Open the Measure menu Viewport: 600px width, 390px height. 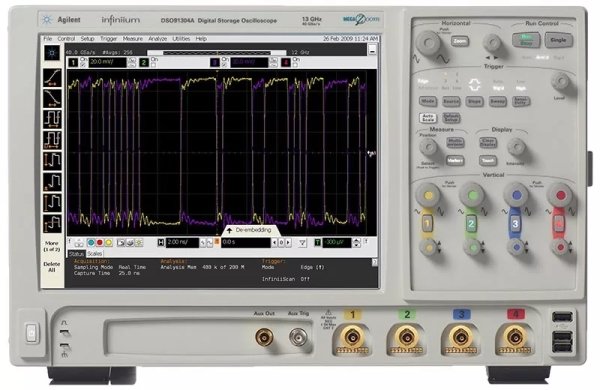pyautogui.click(x=133, y=39)
